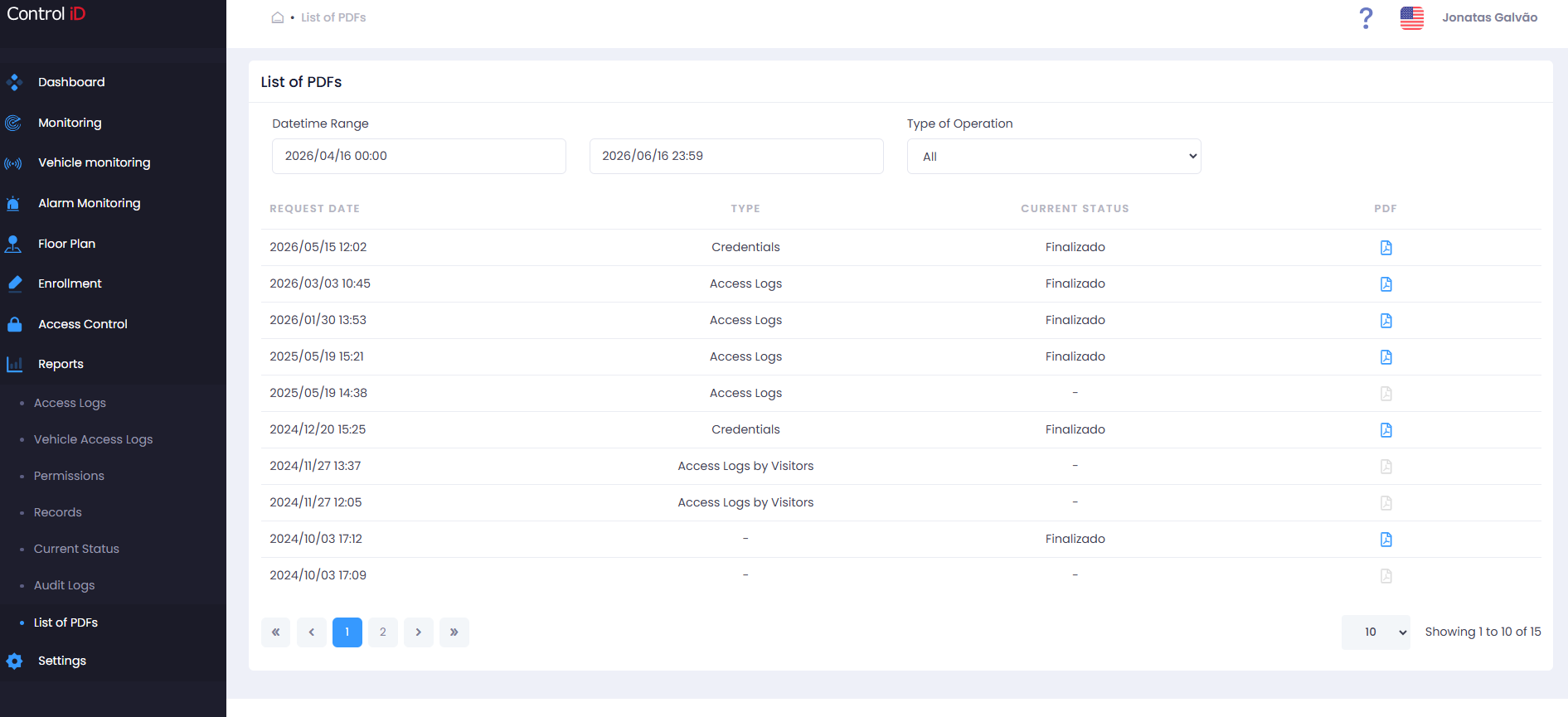Edit the start datetime field 2026/04/16 00:00
Image resolution: width=1568 pixels, height=717 pixels.
coord(419,156)
